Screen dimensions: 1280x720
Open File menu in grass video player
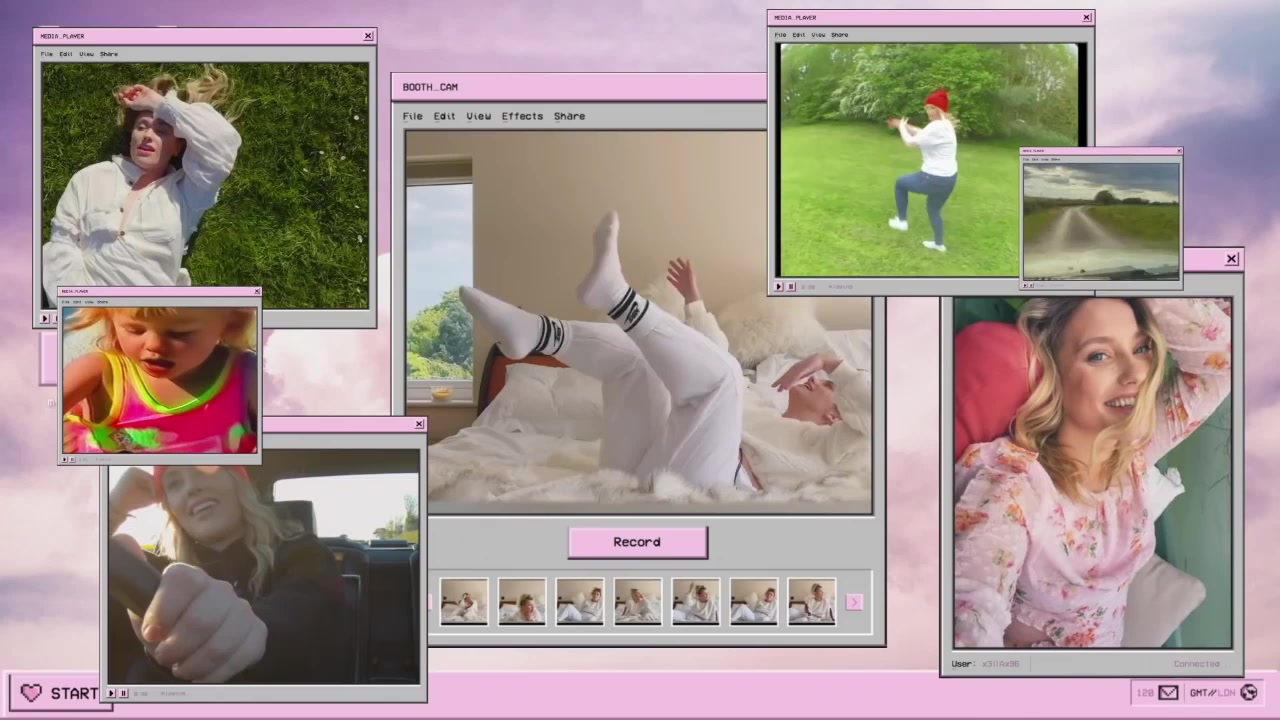[47, 54]
